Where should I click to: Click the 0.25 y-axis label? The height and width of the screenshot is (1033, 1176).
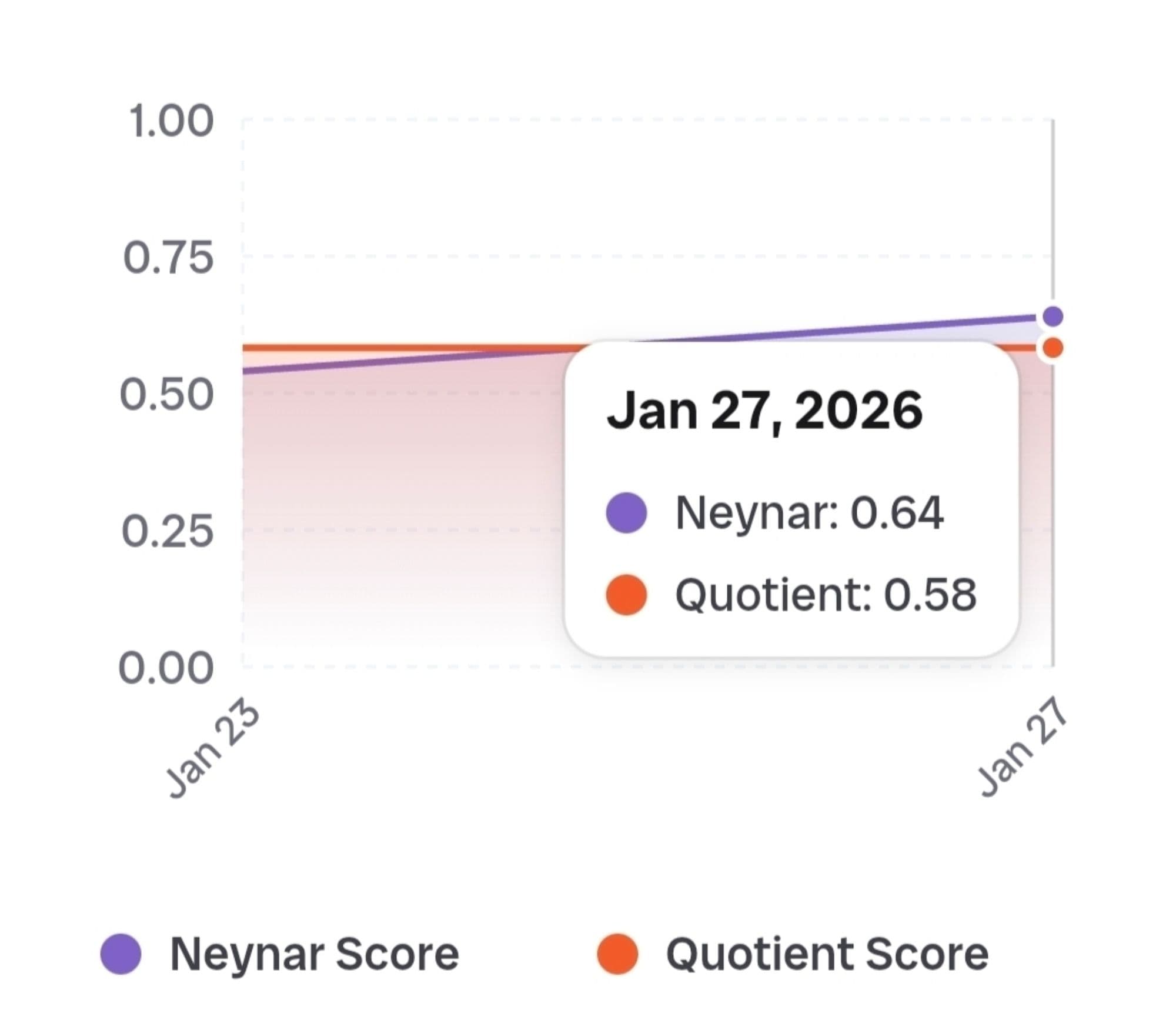(168, 531)
